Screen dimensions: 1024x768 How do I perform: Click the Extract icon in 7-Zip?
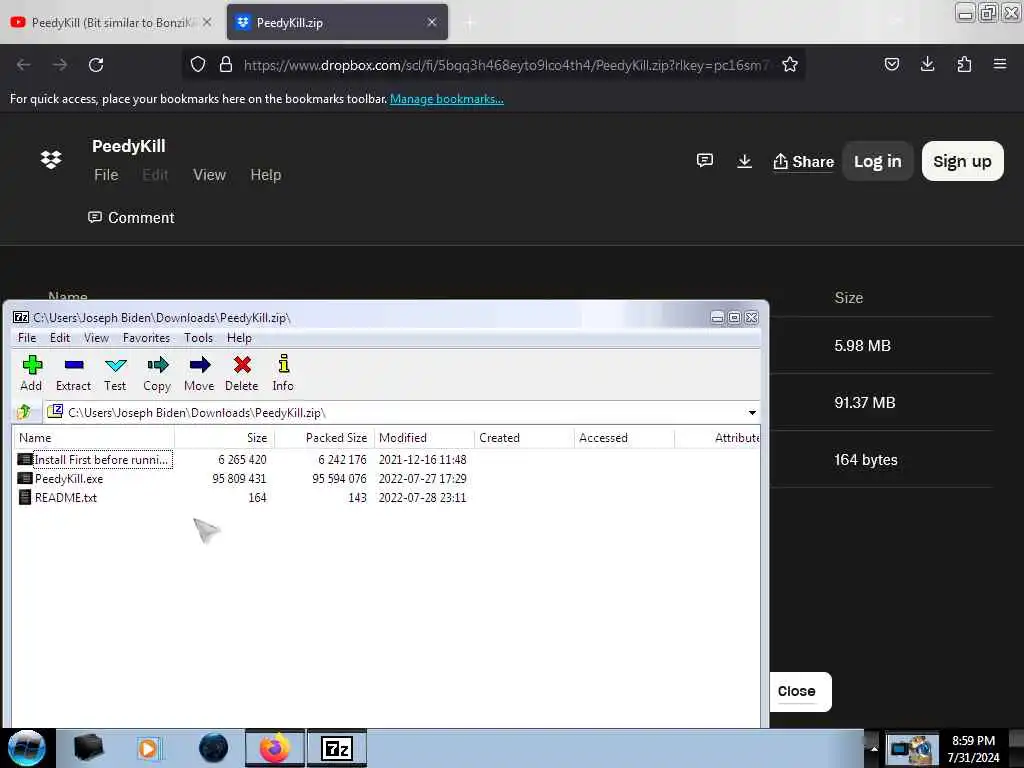point(73,373)
